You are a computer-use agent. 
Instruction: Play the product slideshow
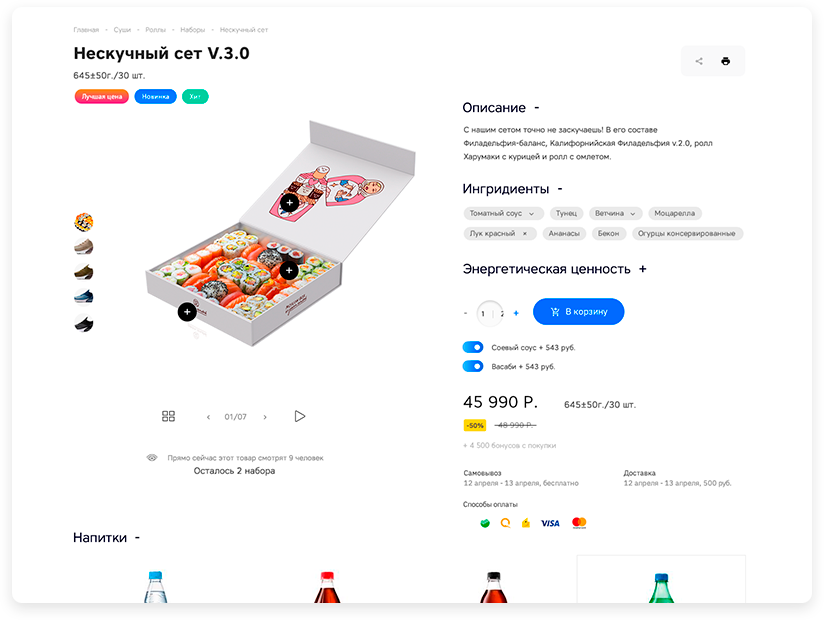click(x=300, y=417)
